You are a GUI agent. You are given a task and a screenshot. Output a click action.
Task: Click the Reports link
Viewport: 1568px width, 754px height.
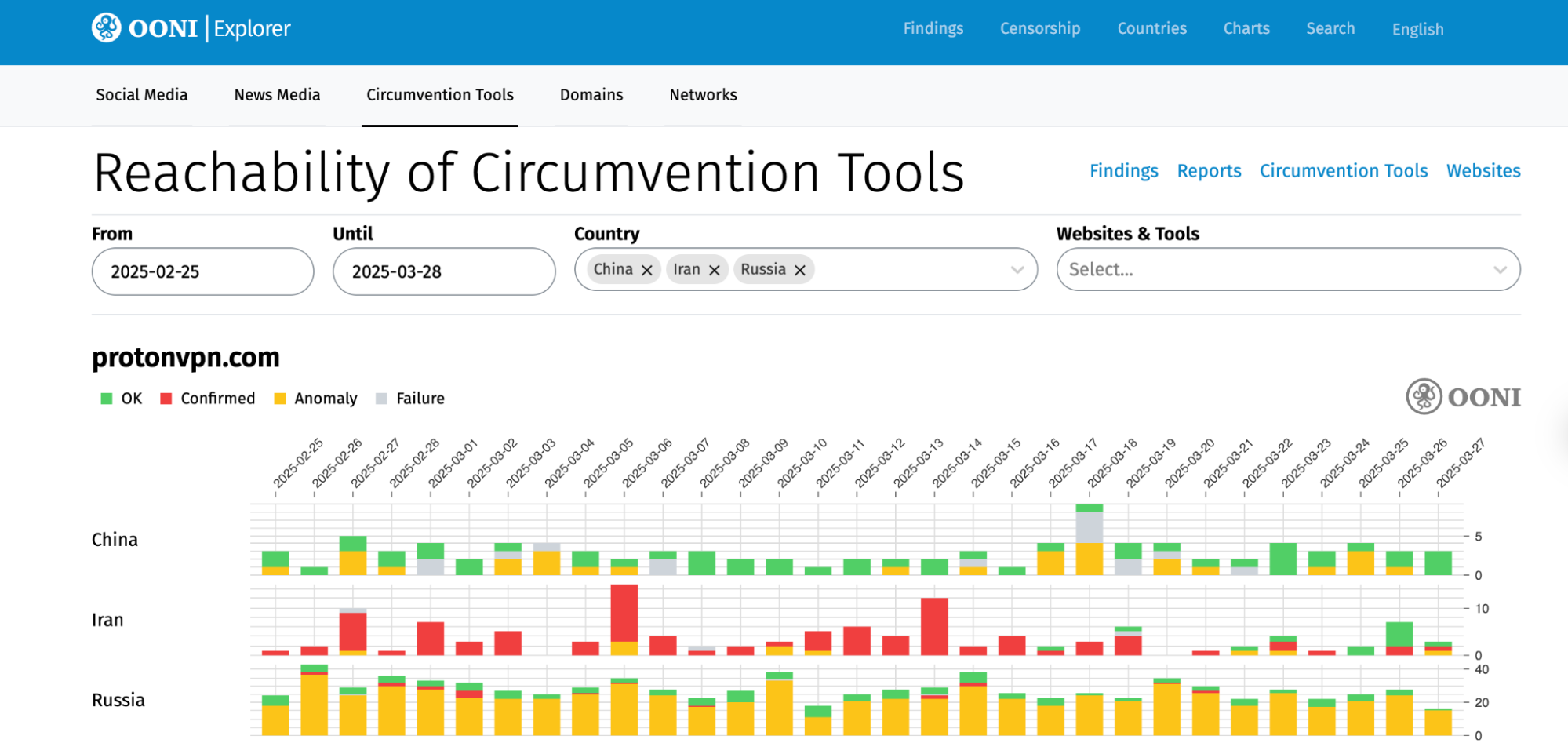(x=1209, y=171)
